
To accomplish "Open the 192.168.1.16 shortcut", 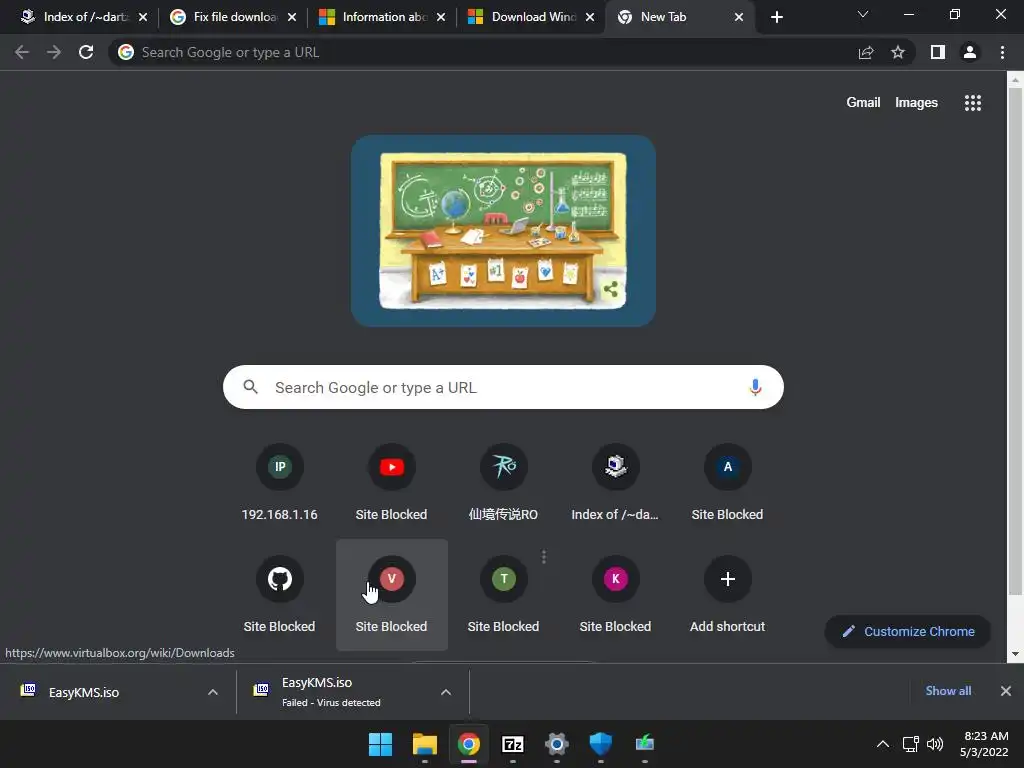I will coord(280,483).
